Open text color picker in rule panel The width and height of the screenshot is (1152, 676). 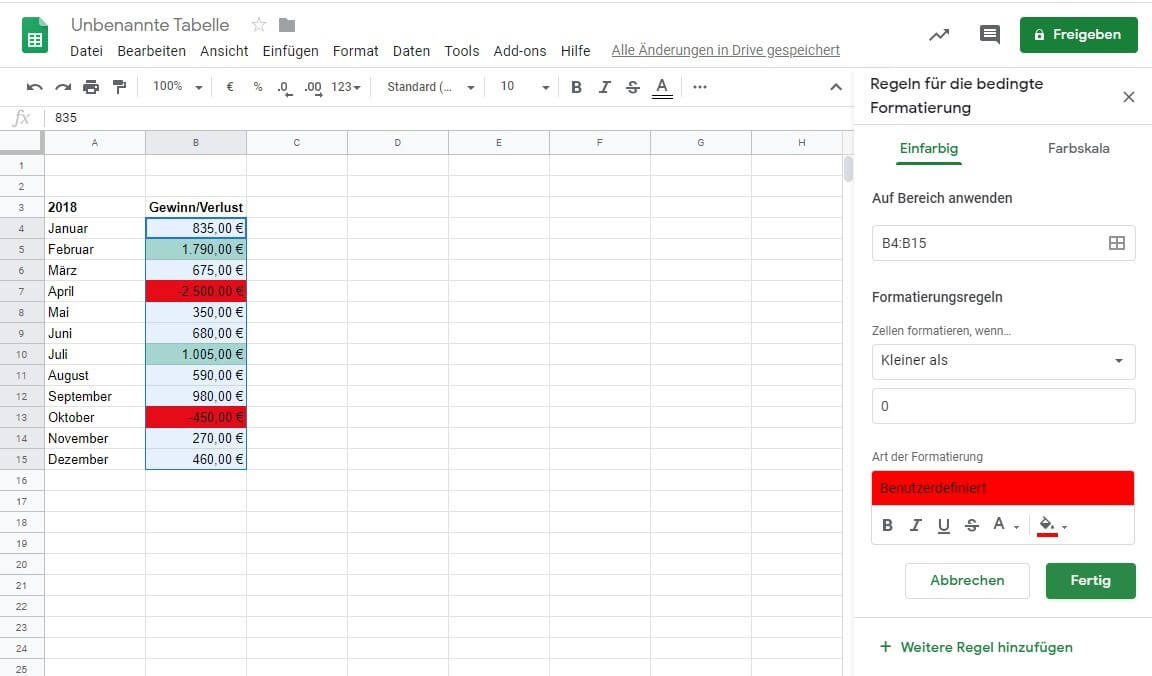point(1005,525)
